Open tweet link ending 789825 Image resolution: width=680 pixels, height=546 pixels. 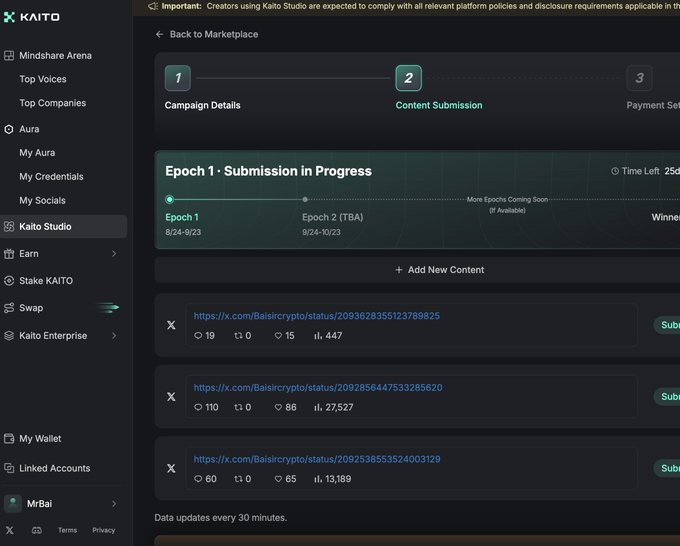point(317,316)
